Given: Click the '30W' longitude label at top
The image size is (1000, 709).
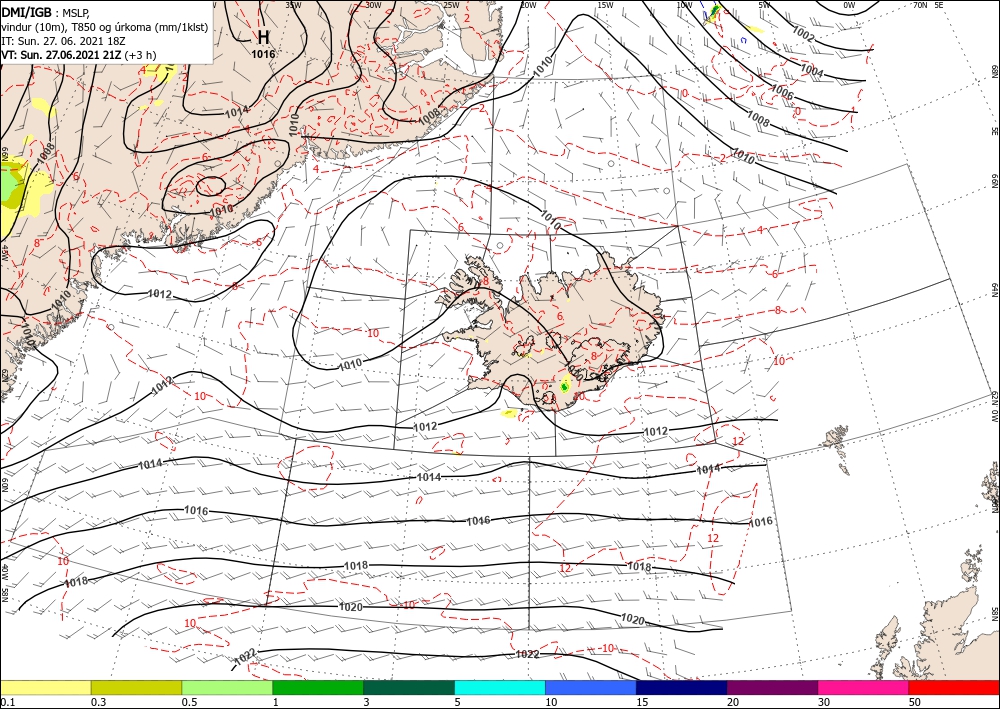Looking at the screenshot, I should pos(373,5).
